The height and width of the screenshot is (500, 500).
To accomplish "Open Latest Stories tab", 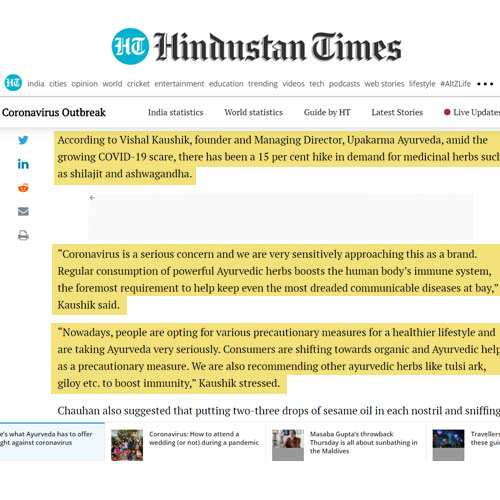I will pyautogui.click(x=397, y=112).
